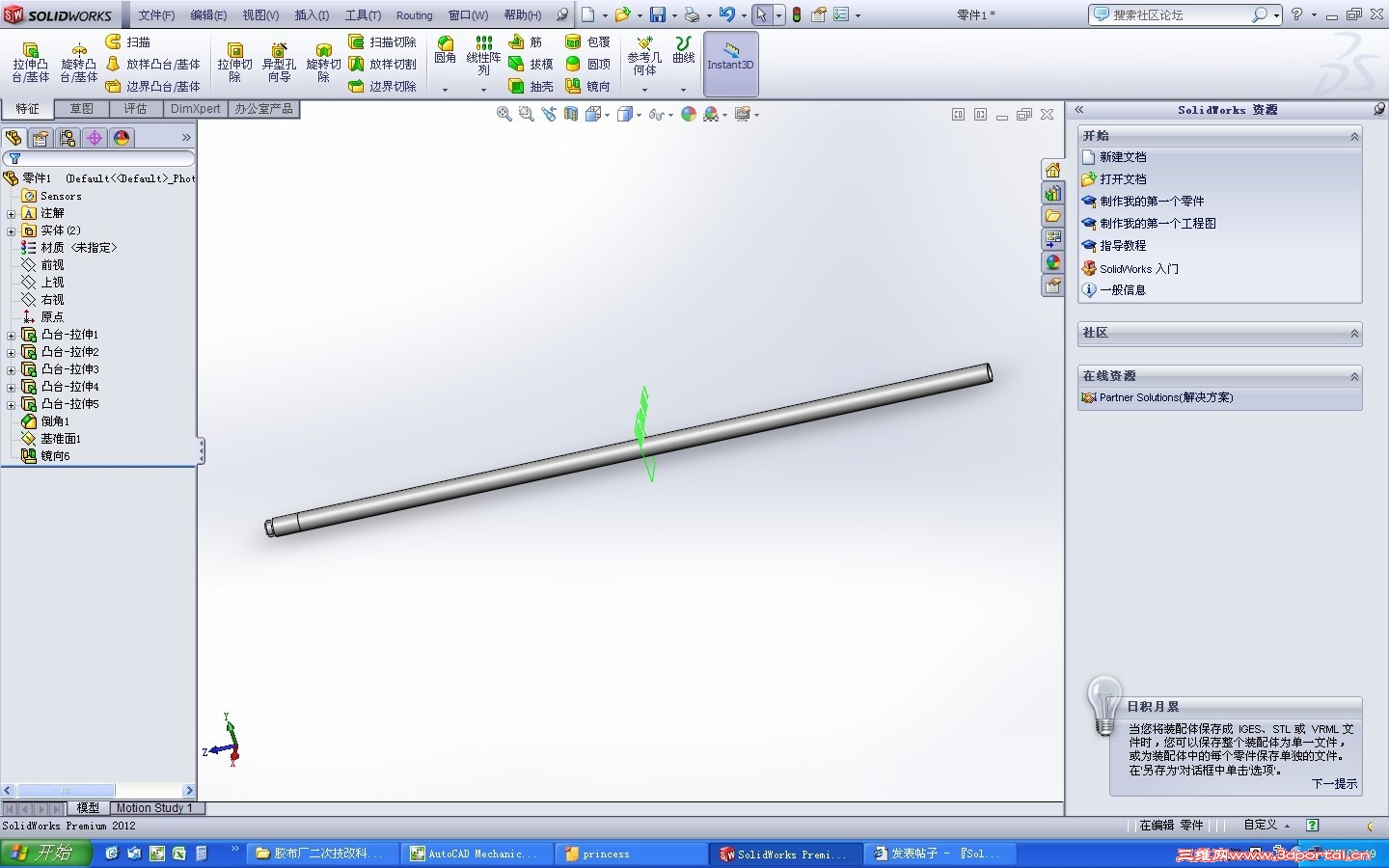Toggle Instant3D mode
This screenshot has width=1389, height=868.
[x=730, y=61]
